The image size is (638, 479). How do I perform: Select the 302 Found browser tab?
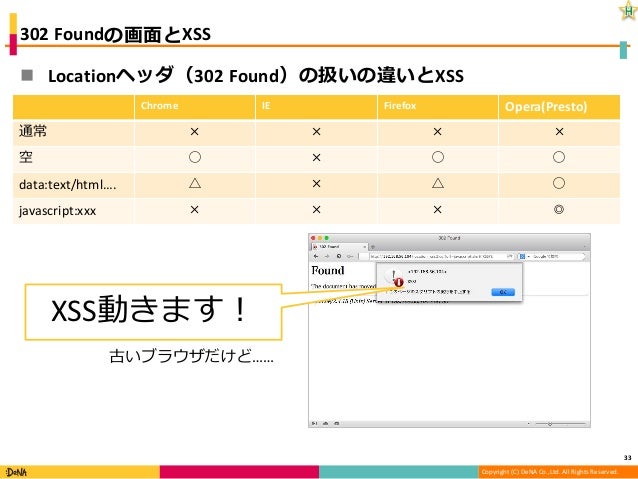pyautogui.click(x=339, y=247)
